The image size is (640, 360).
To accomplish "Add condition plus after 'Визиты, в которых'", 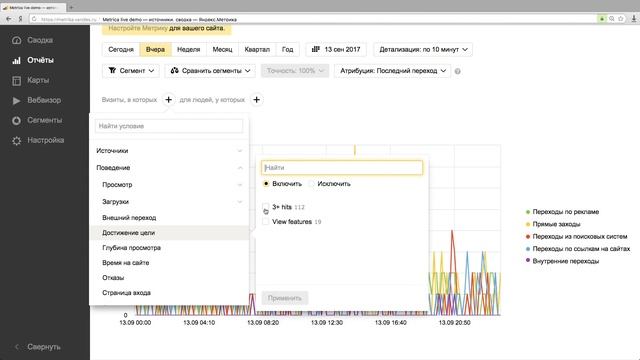I will click(168, 100).
